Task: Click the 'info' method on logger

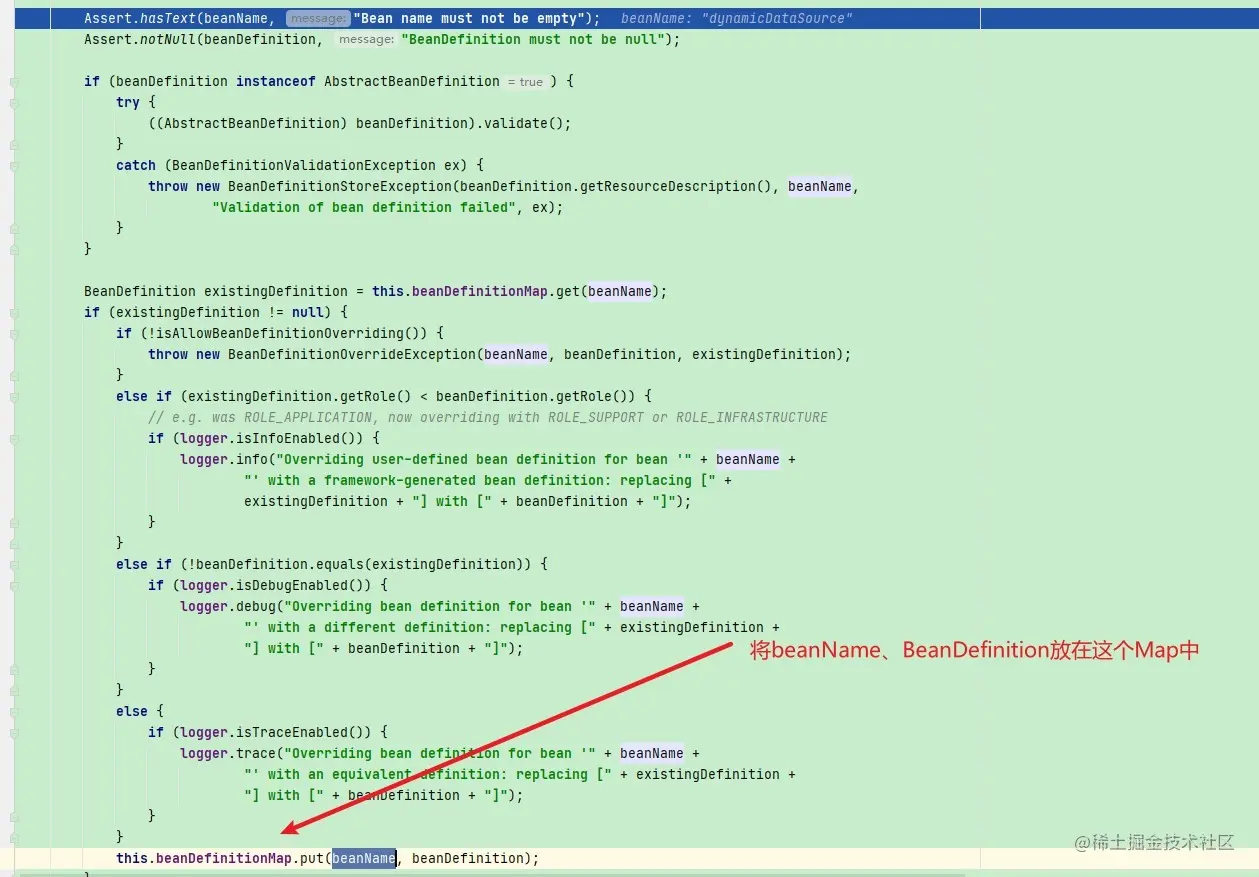Action: click(x=252, y=459)
